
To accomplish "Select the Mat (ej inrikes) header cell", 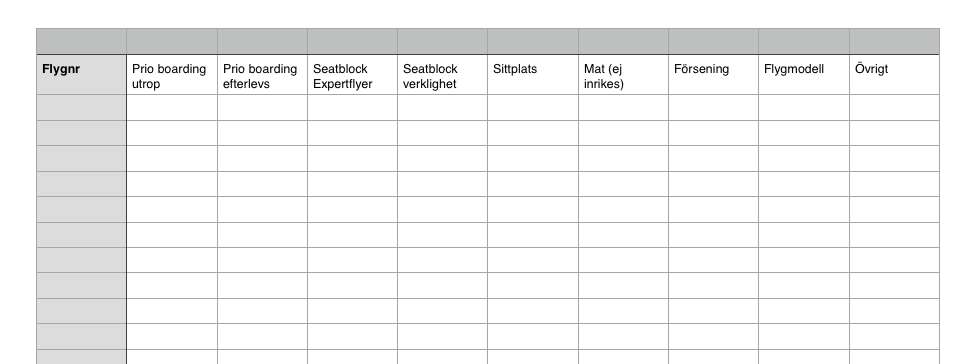I will point(624,75).
